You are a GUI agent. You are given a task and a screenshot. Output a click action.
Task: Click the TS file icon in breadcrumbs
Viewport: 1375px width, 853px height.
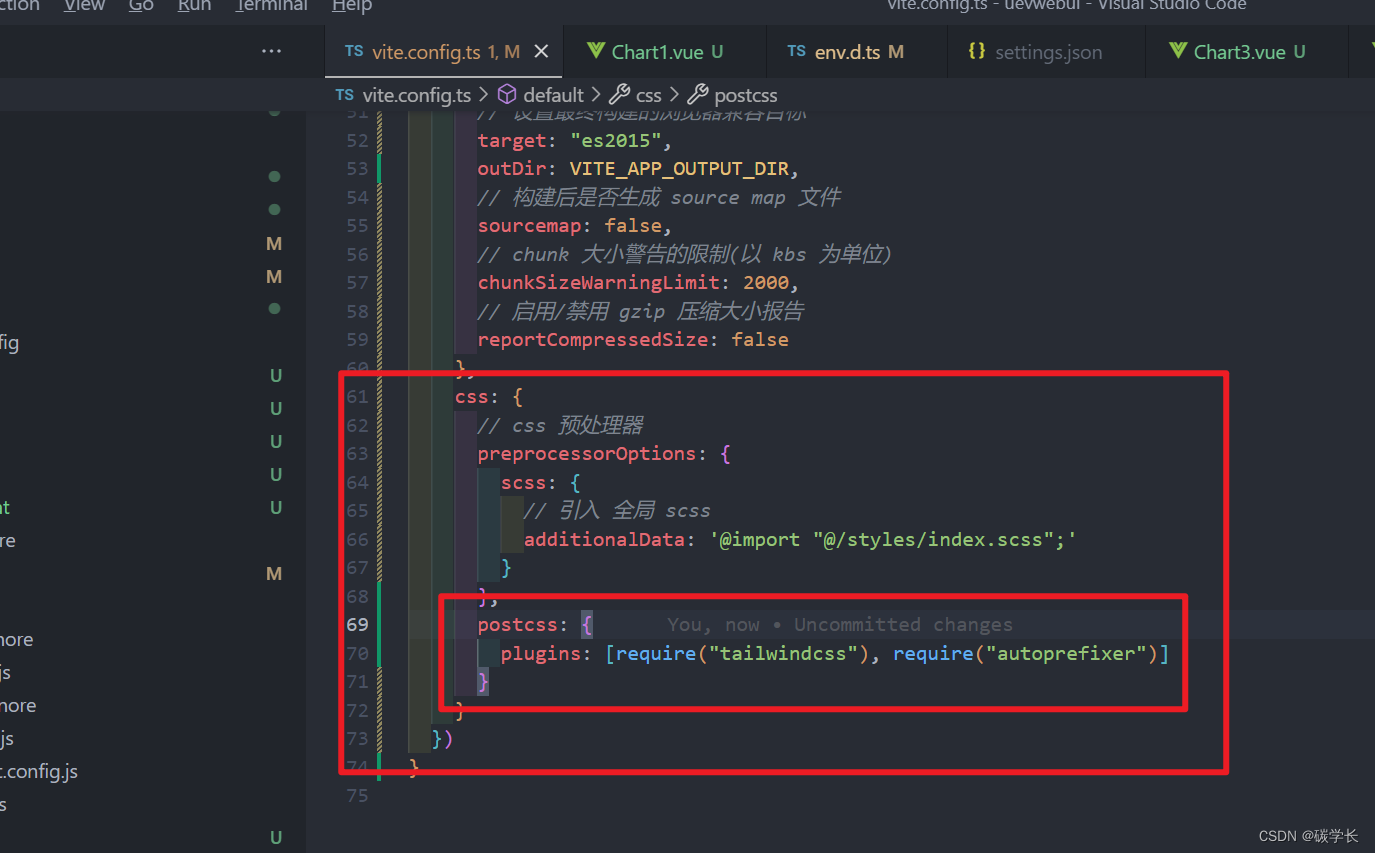click(345, 95)
